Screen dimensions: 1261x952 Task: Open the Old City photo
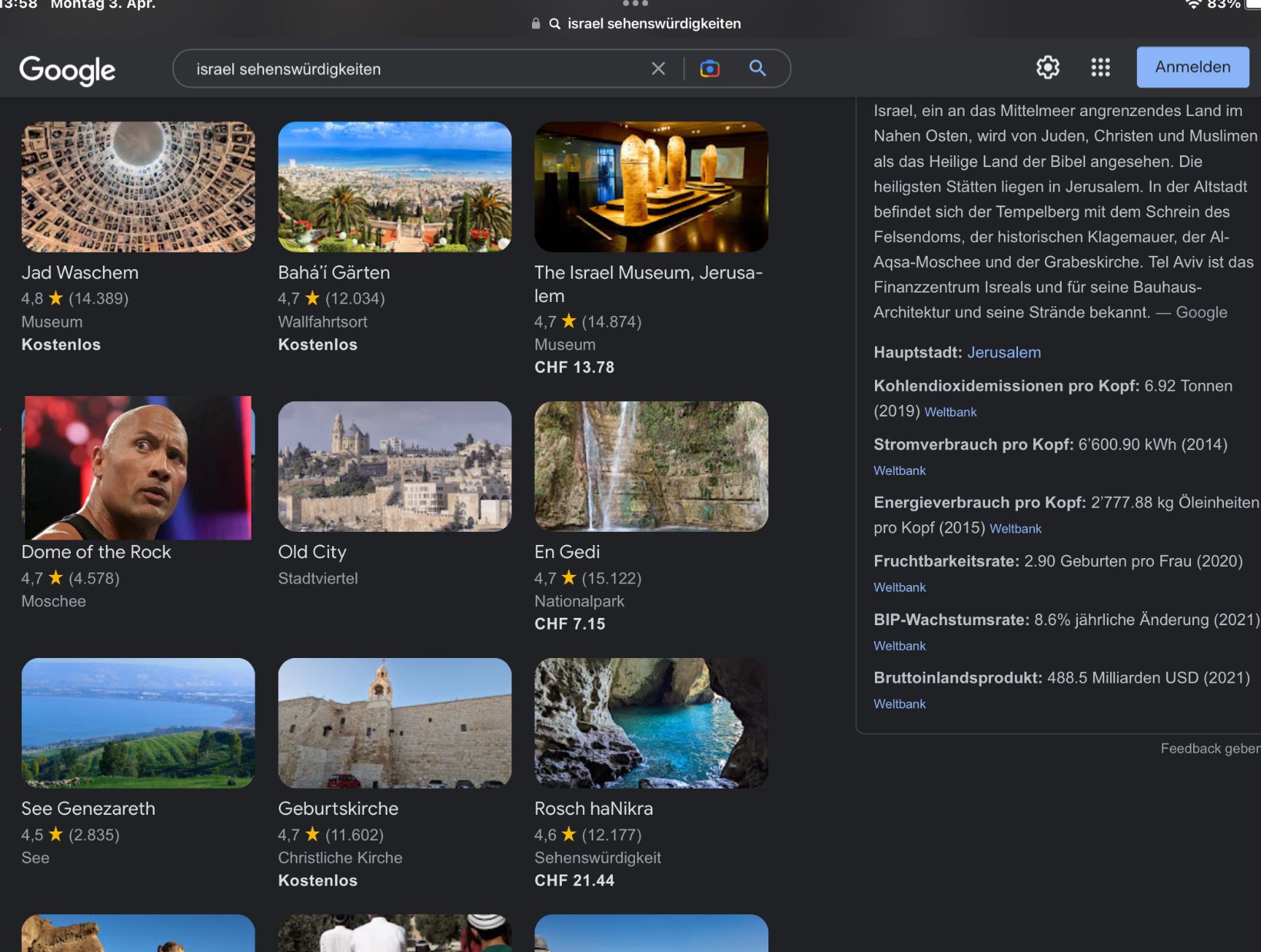pos(395,466)
